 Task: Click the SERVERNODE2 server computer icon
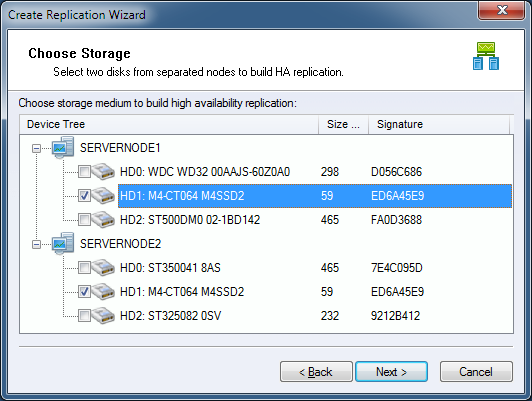63,243
